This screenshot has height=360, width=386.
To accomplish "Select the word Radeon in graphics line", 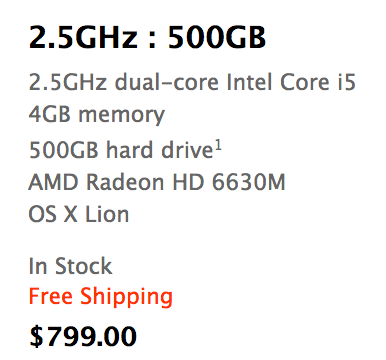I will [x=126, y=182].
